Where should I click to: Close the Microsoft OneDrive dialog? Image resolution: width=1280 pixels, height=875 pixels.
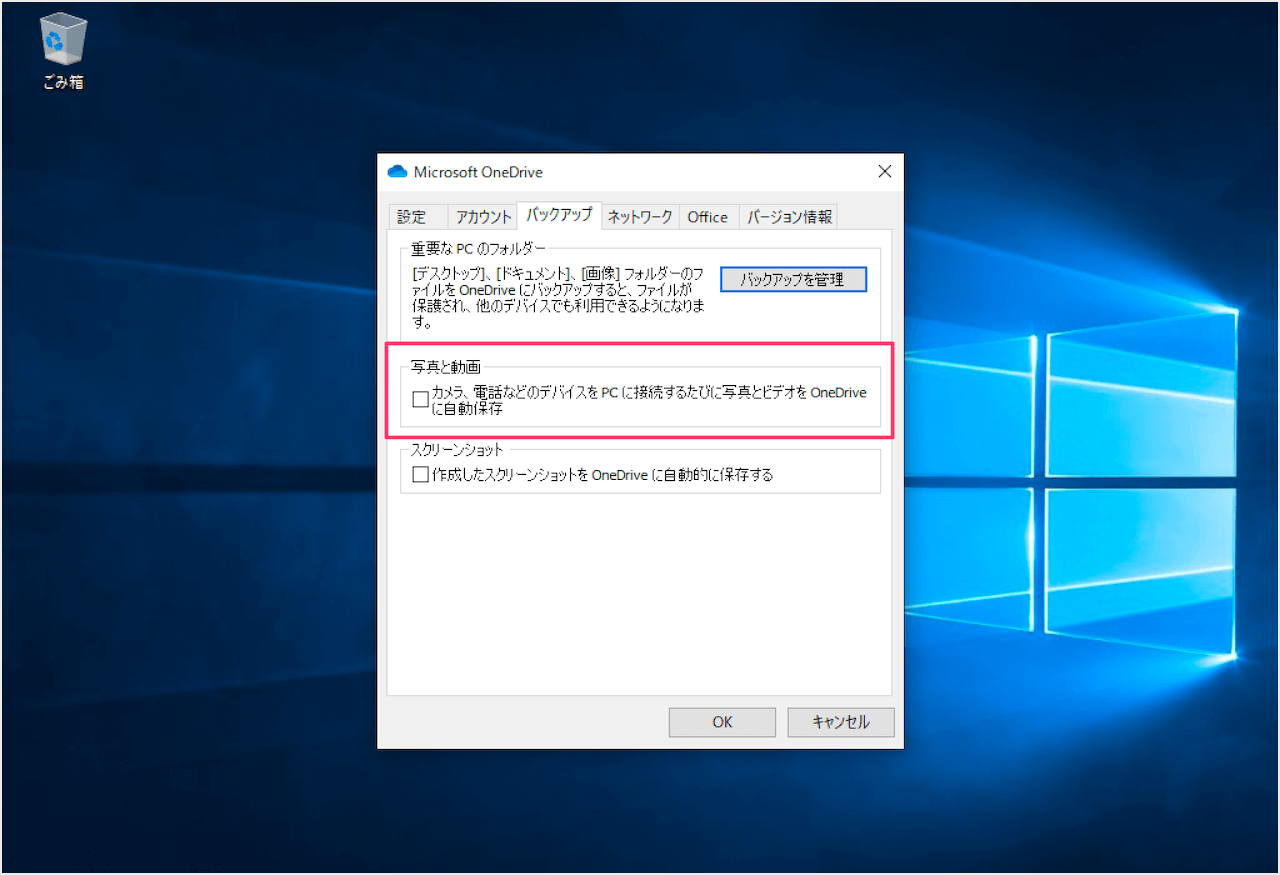click(884, 172)
